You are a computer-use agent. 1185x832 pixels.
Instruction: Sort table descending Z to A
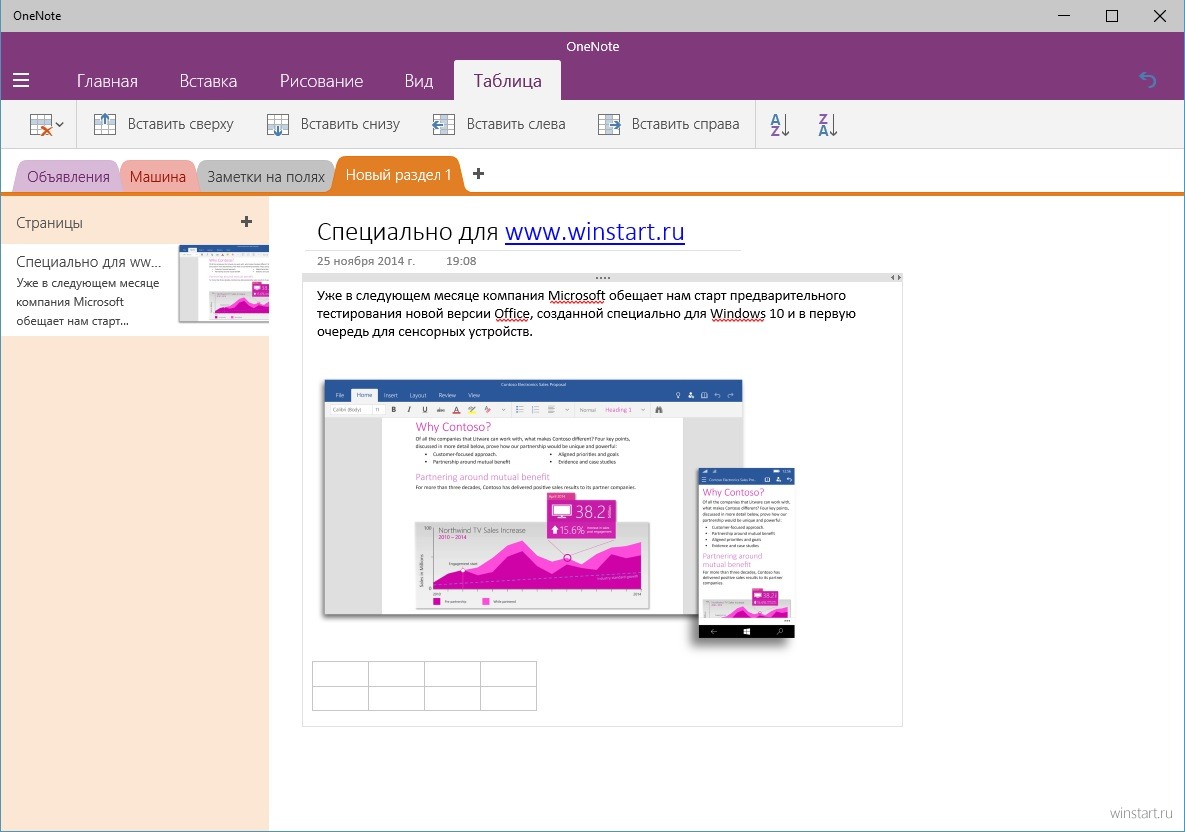pyautogui.click(x=828, y=125)
